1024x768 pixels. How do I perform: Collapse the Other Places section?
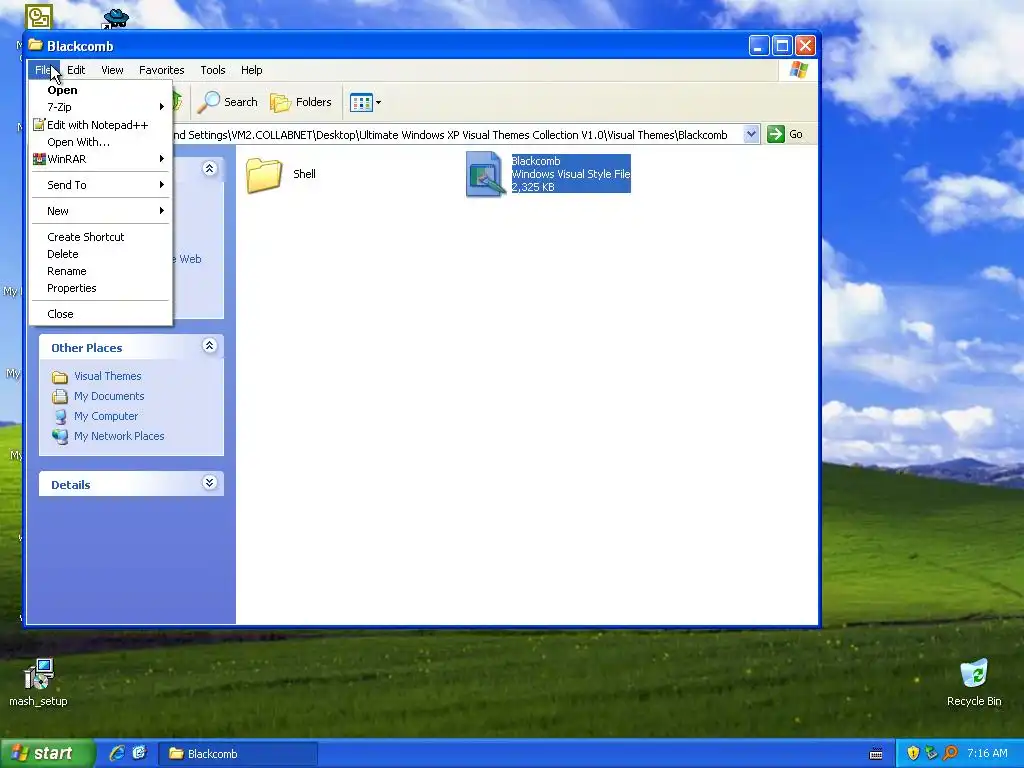tap(210, 346)
